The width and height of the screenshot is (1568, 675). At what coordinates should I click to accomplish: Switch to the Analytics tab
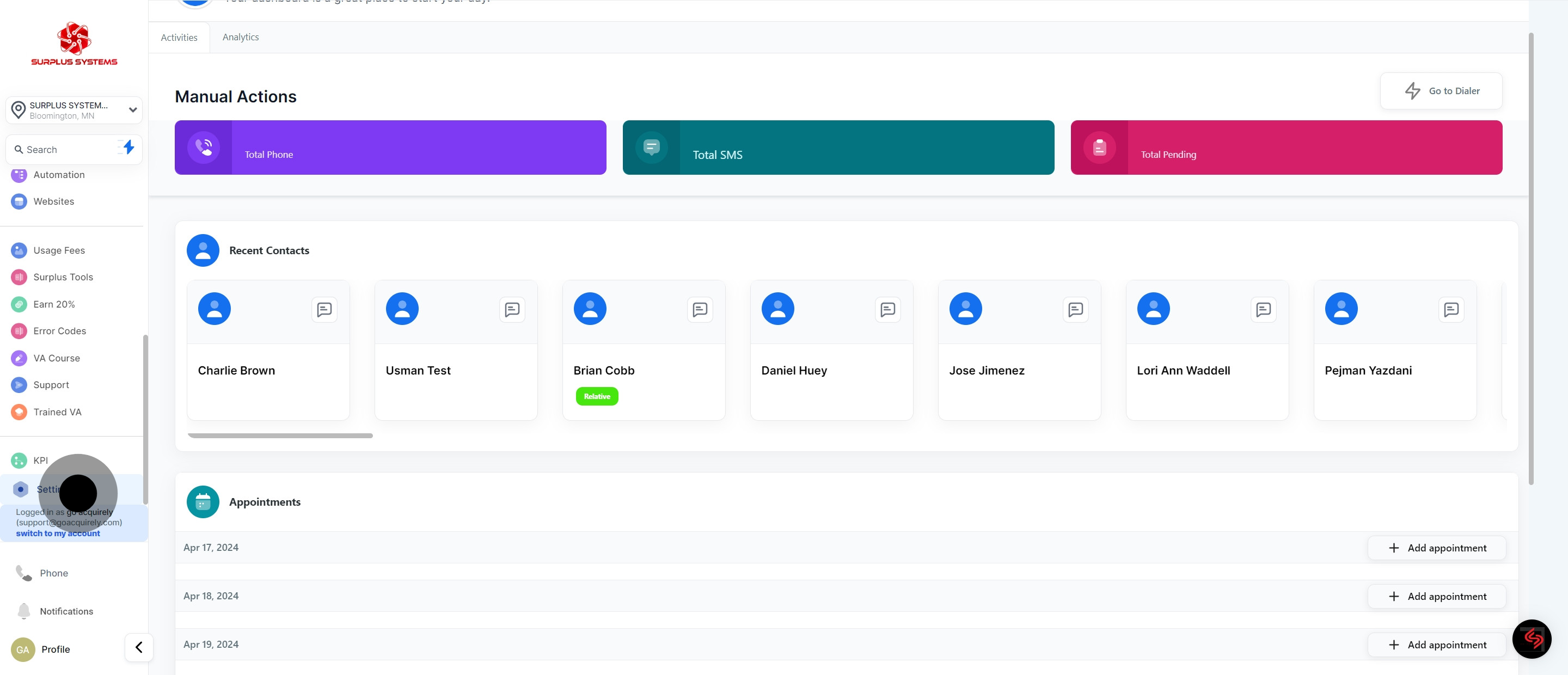coord(241,37)
